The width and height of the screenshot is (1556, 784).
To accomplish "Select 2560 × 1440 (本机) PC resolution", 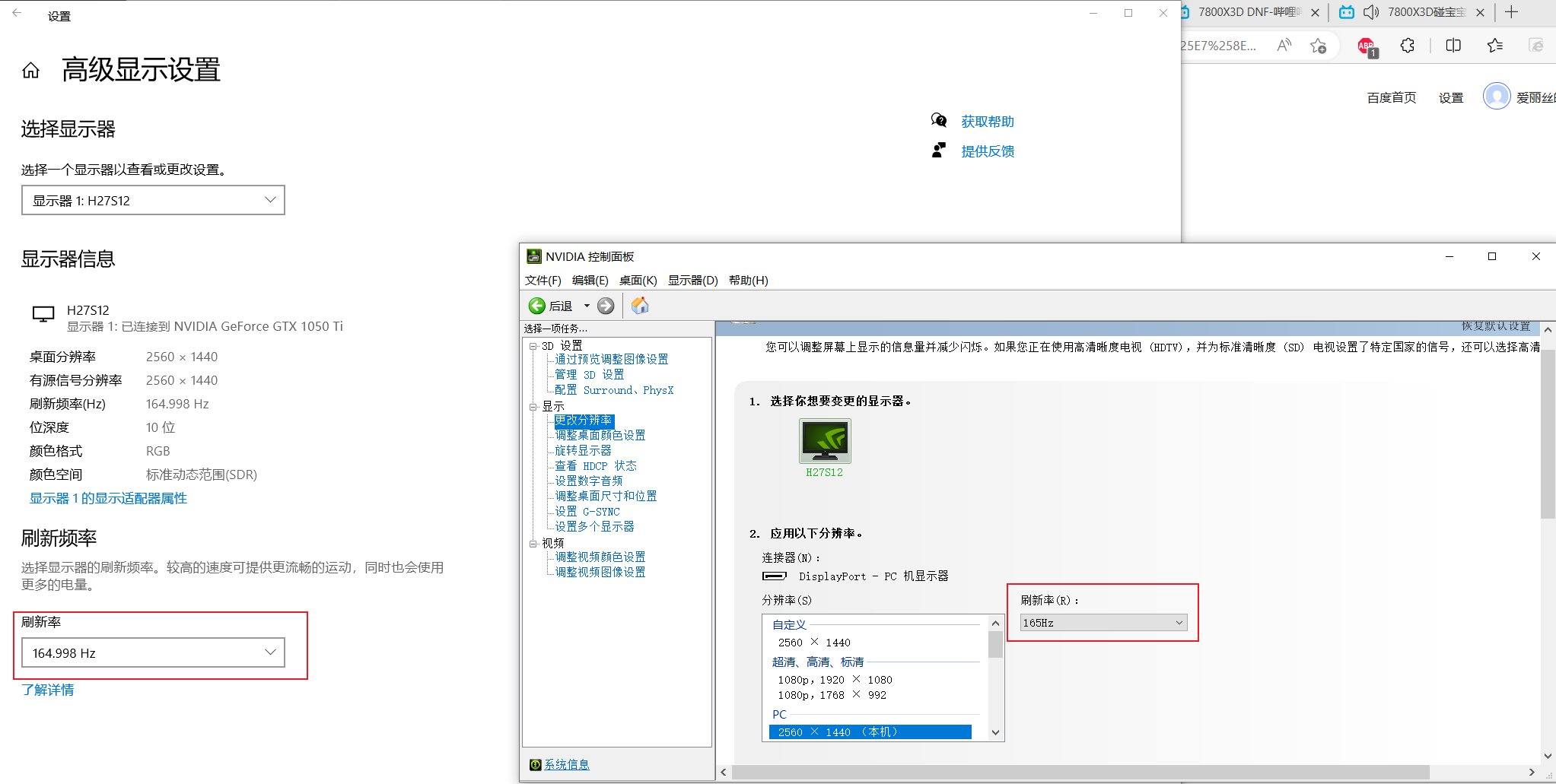I will click(870, 732).
